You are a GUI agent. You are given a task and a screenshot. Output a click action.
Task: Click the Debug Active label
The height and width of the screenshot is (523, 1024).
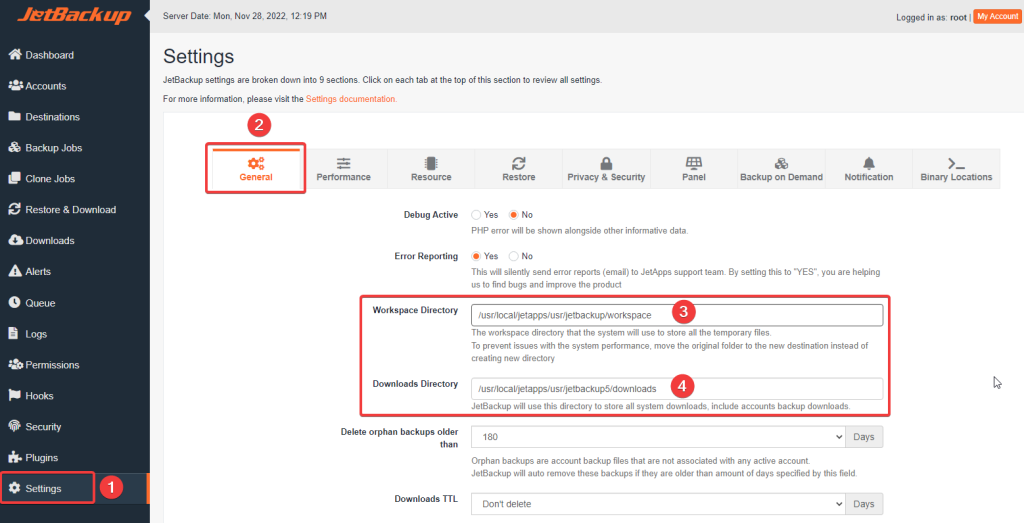pyautogui.click(x=431, y=215)
